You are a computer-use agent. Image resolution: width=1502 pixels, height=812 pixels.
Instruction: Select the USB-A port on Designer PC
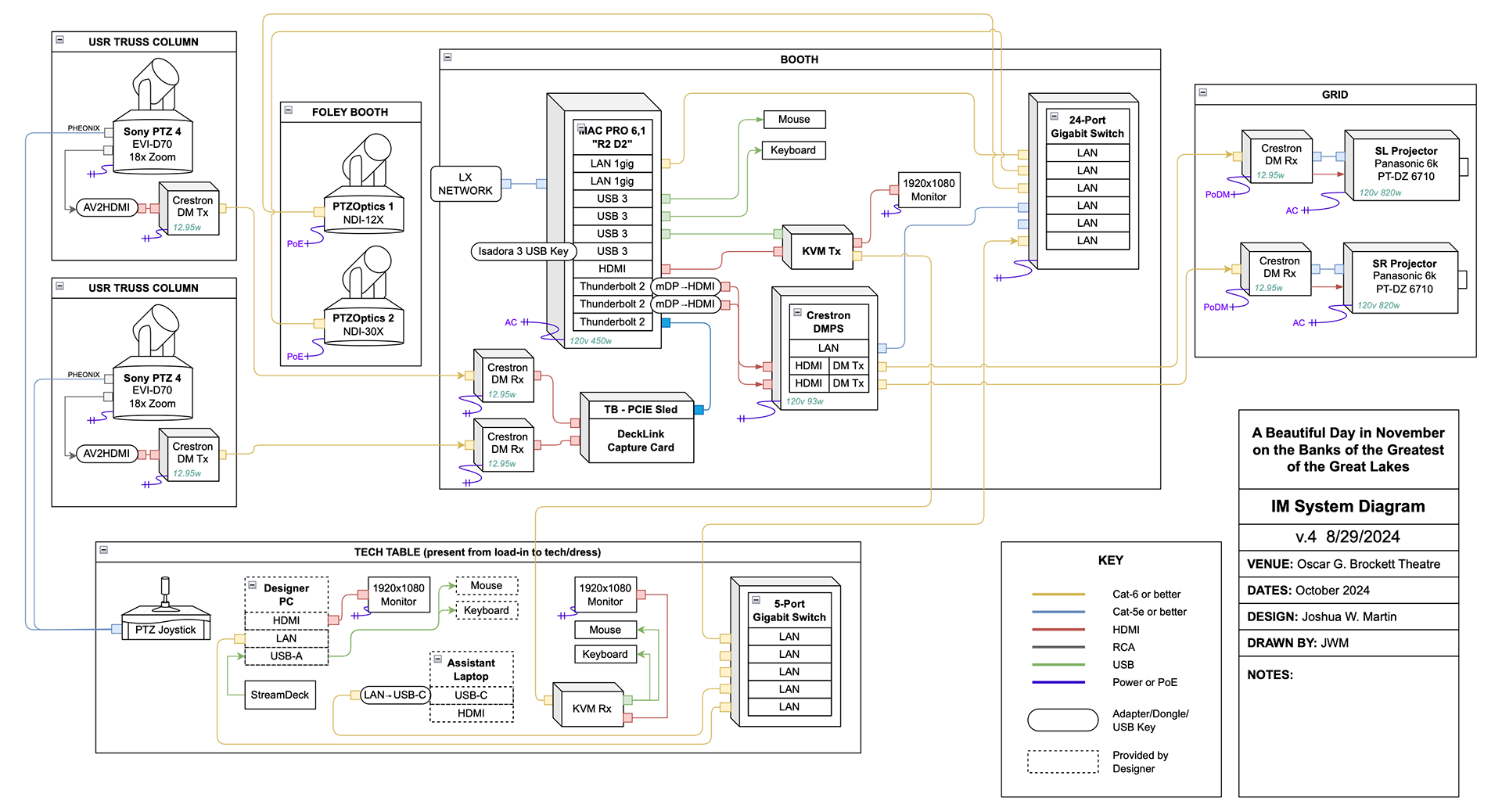[x=286, y=656]
